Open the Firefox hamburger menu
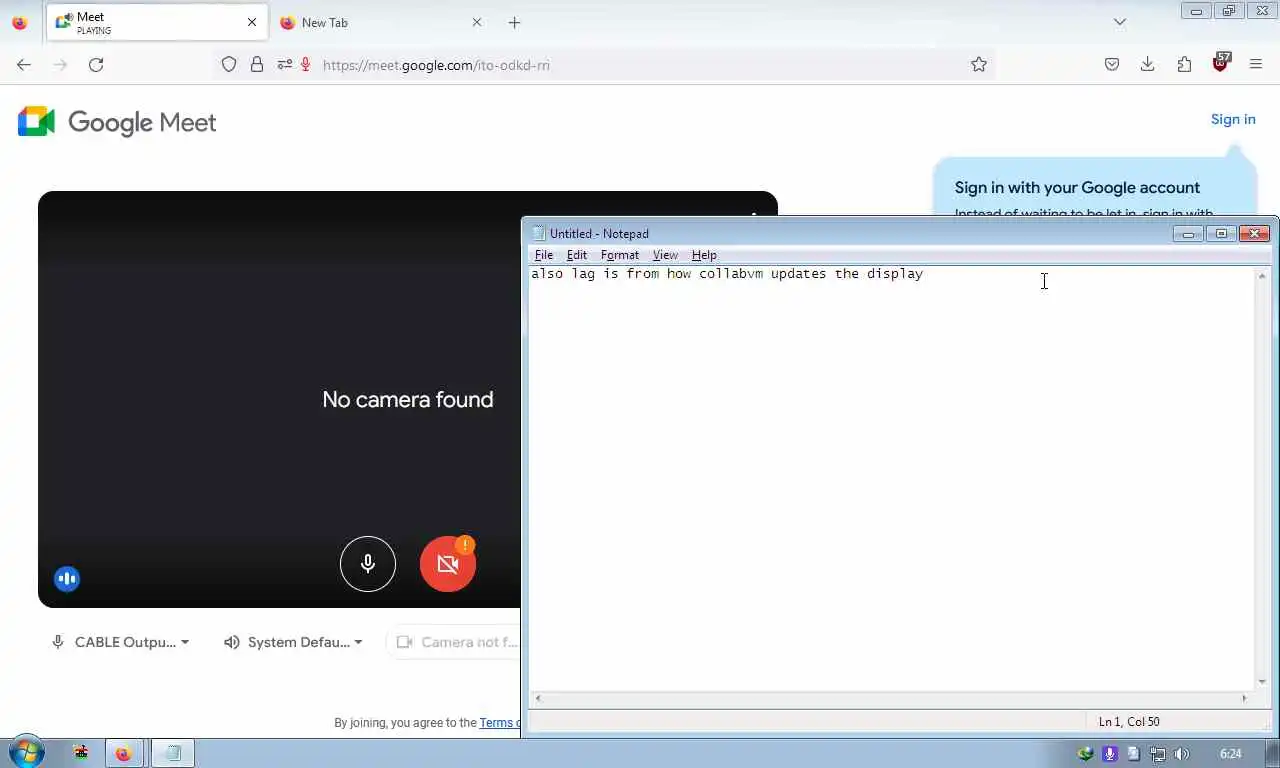 (1256, 64)
